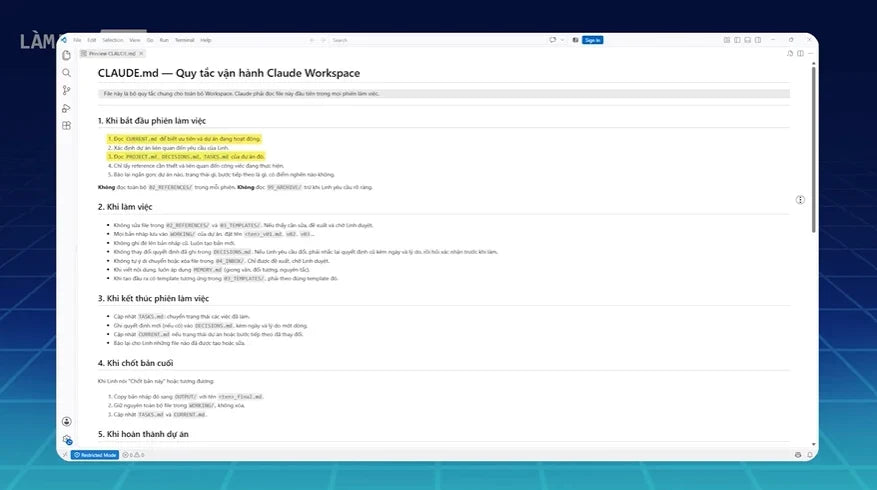Click heading 'CLAUDE.md — Quy tắc vận hành Claude Workspace'
Image resolution: width=877 pixels, height=490 pixels.
click(229, 73)
